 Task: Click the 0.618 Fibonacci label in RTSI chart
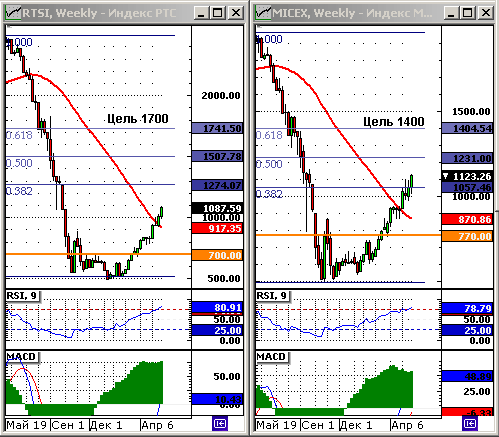[19, 135]
